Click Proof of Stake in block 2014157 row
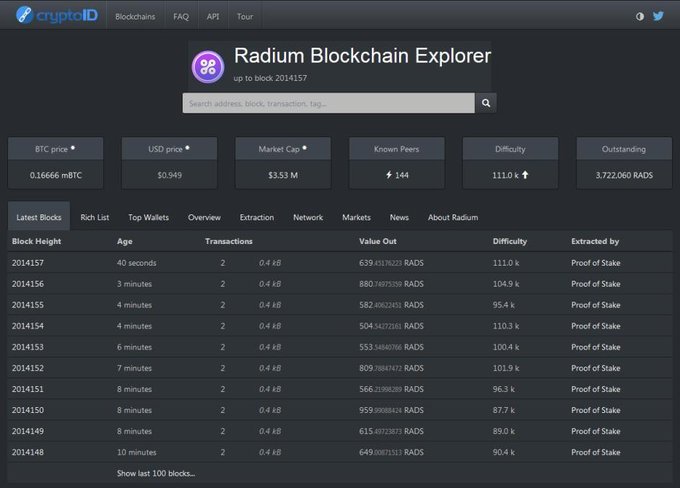This screenshot has height=488, width=680. click(x=595, y=263)
